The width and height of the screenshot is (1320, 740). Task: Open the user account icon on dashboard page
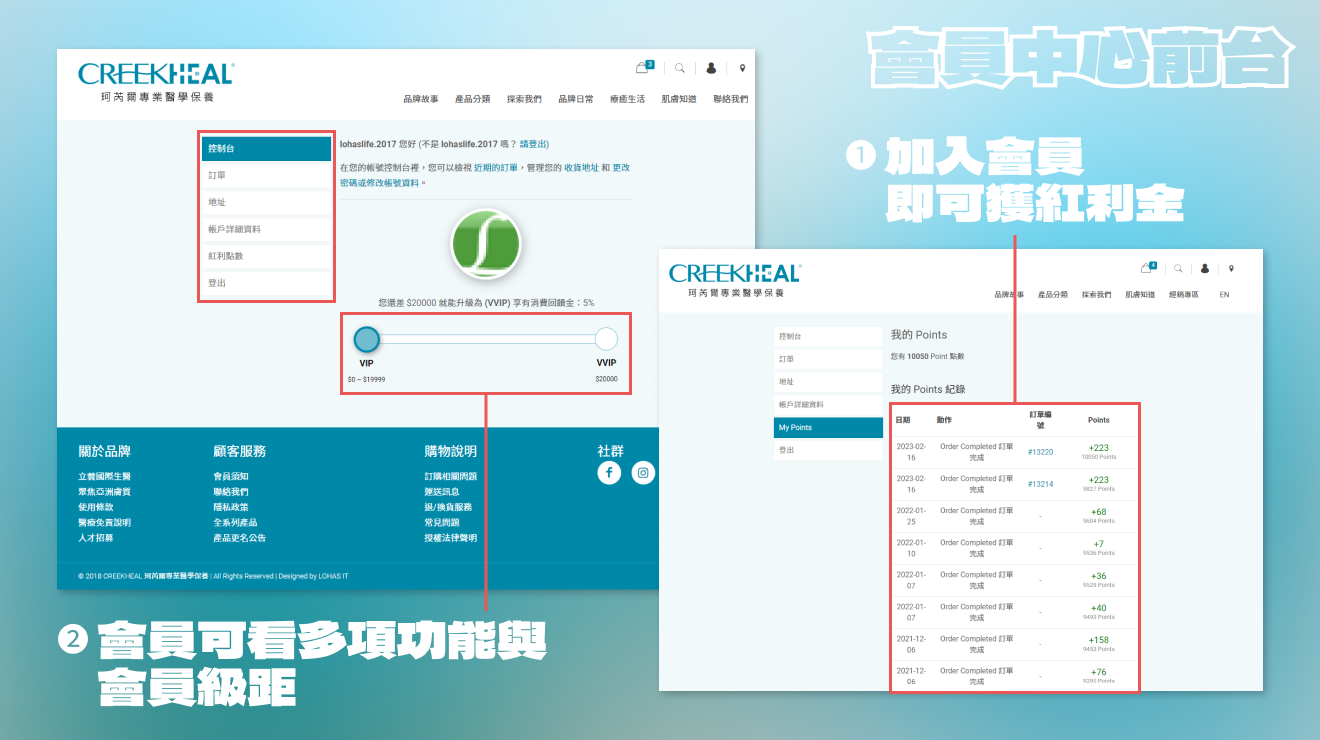point(711,68)
